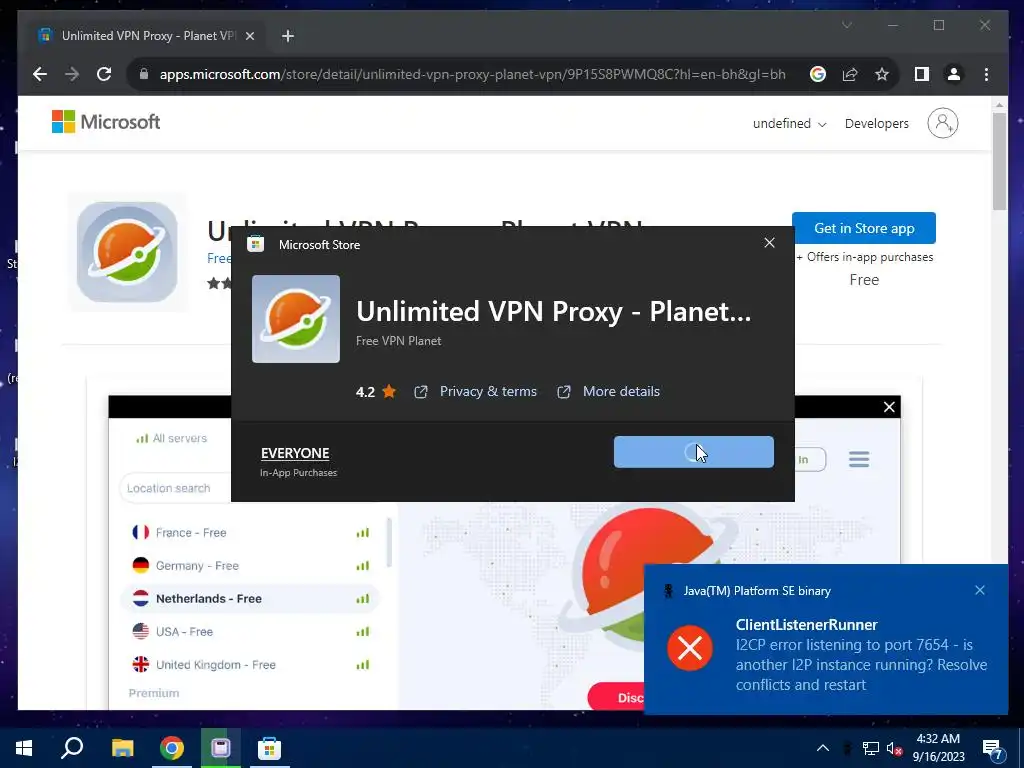Click the 4.2 star rating in dialog
1024x768 pixels.
coord(376,392)
